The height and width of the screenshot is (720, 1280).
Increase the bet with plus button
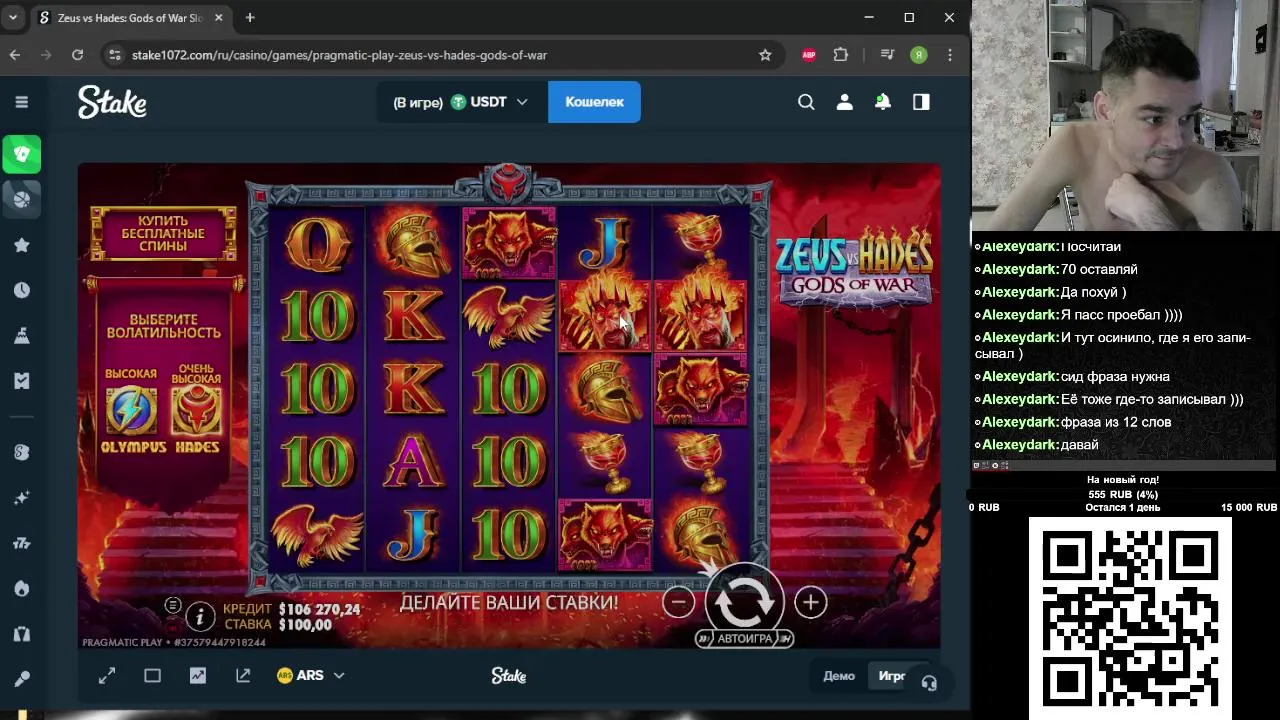click(810, 602)
